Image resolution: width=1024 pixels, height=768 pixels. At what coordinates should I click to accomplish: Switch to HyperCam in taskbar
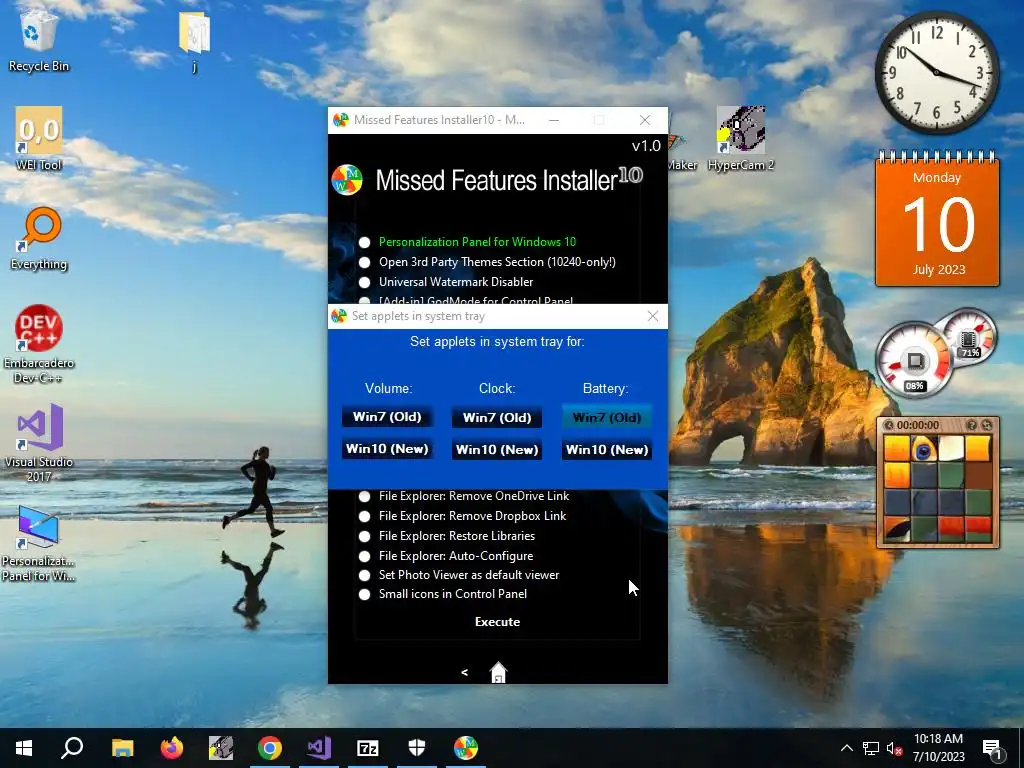pyautogui.click(x=221, y=748)
